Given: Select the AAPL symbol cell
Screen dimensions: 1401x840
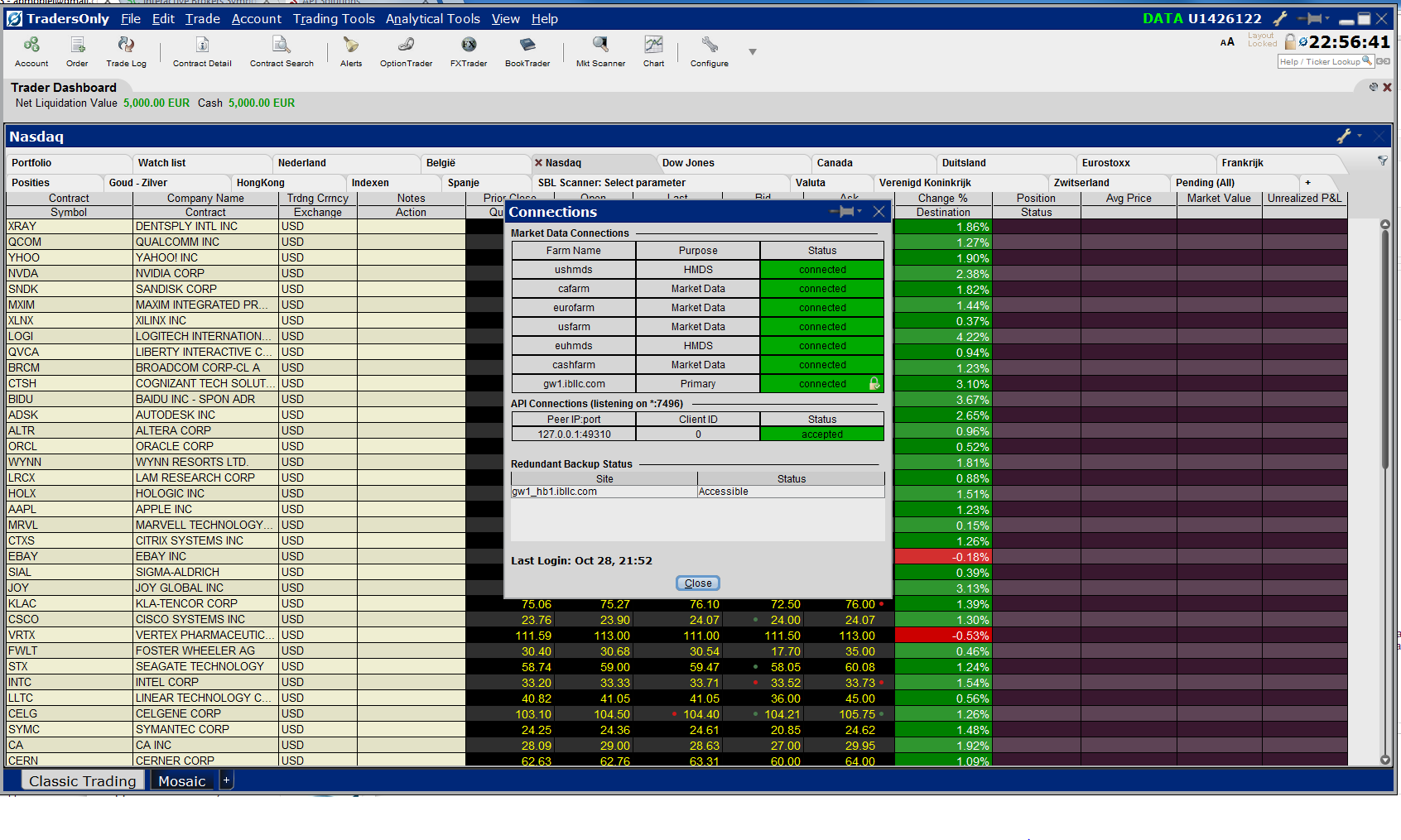Looking at the screenshot, I should (x=70, y=509).
